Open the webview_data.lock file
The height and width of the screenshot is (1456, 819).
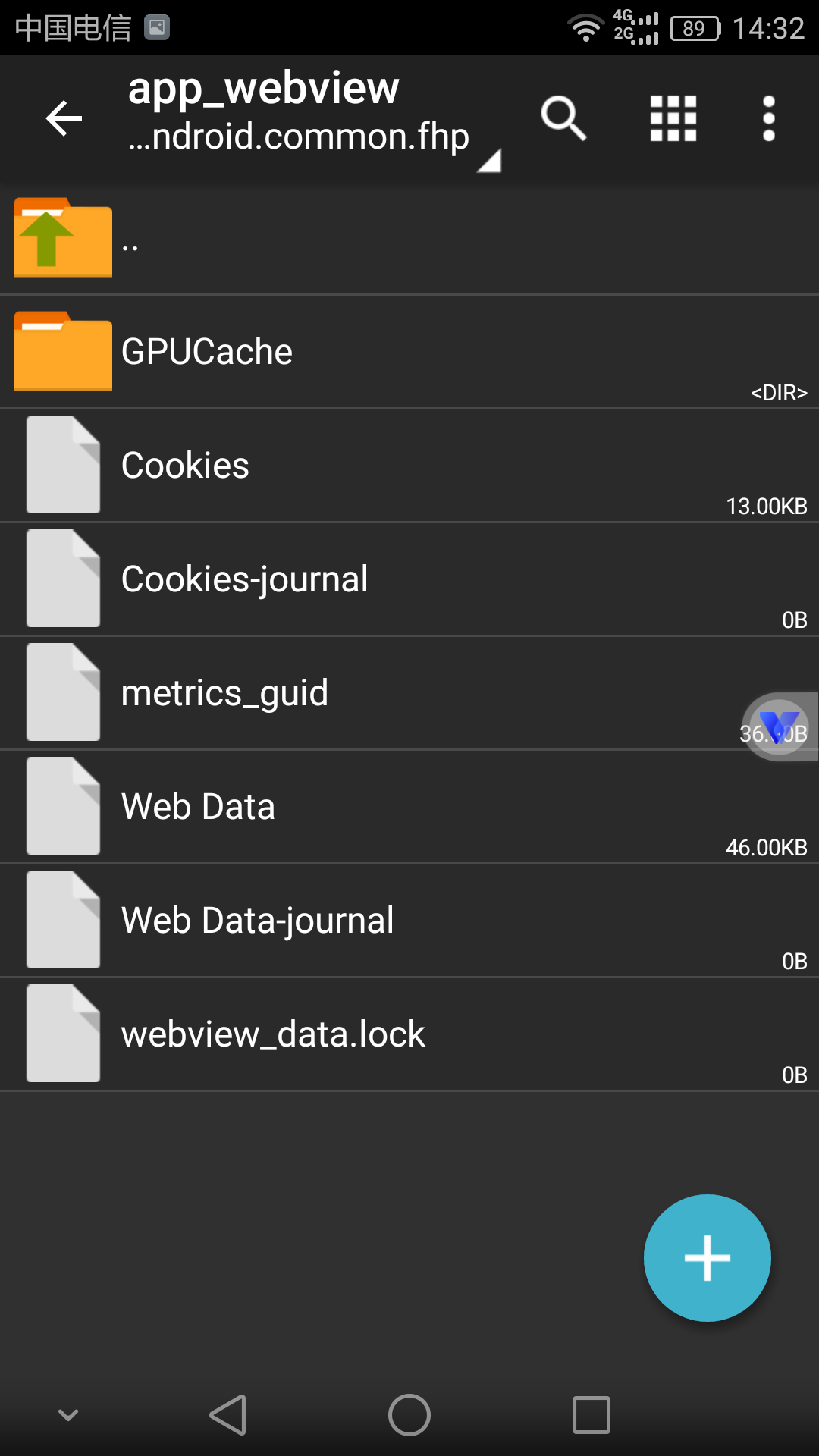[409, 1034]
